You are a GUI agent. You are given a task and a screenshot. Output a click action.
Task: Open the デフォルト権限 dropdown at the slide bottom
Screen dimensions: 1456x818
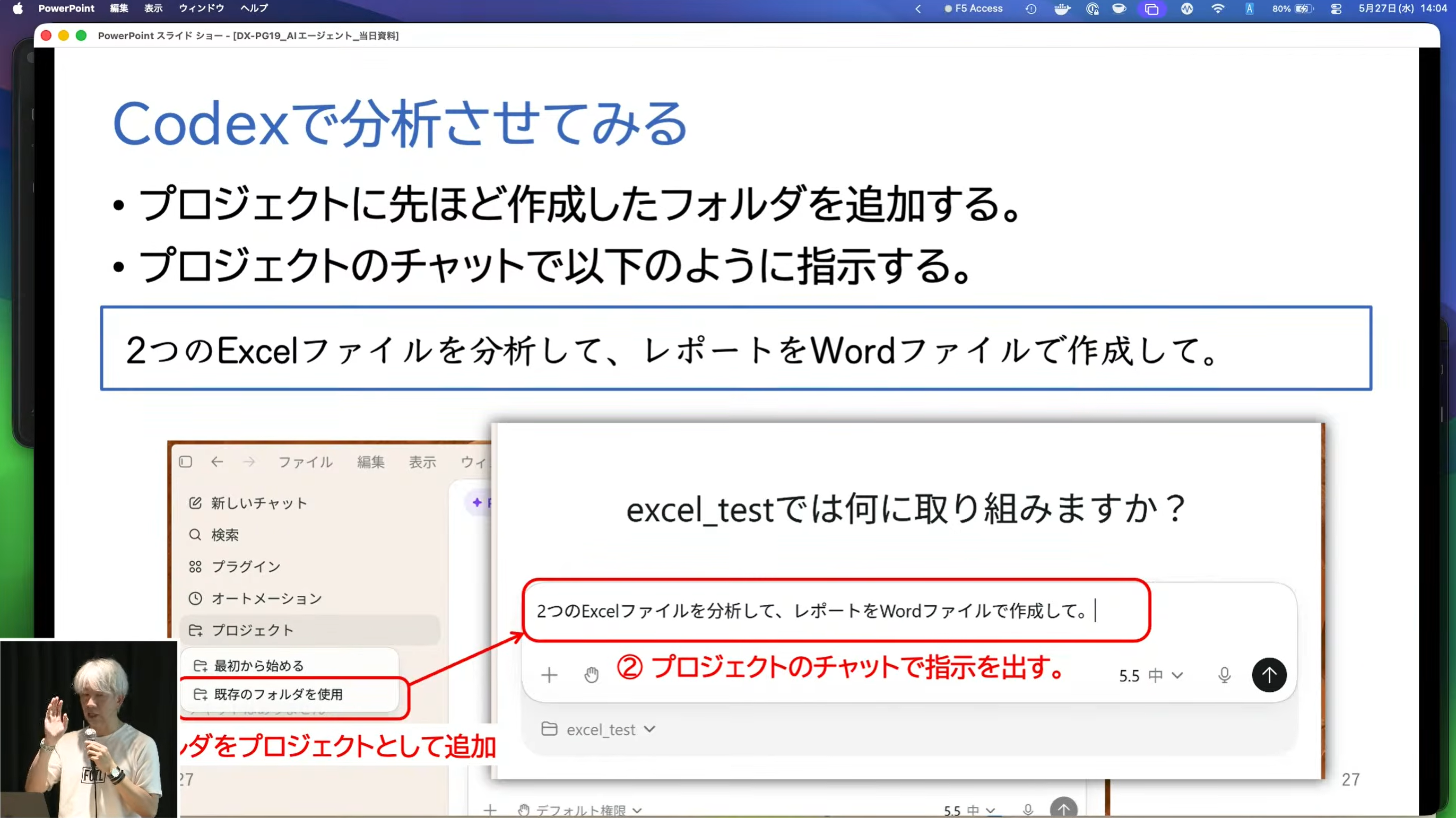coord(580,810)
